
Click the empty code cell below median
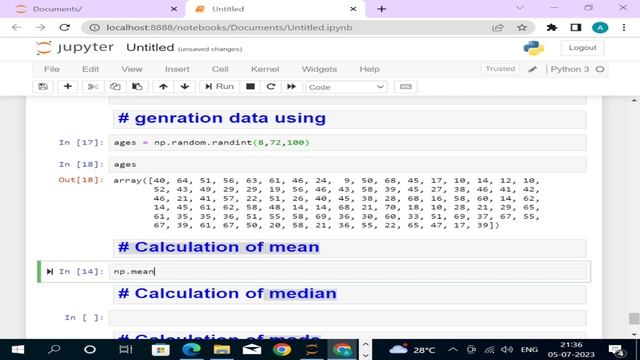coord(348,318)
